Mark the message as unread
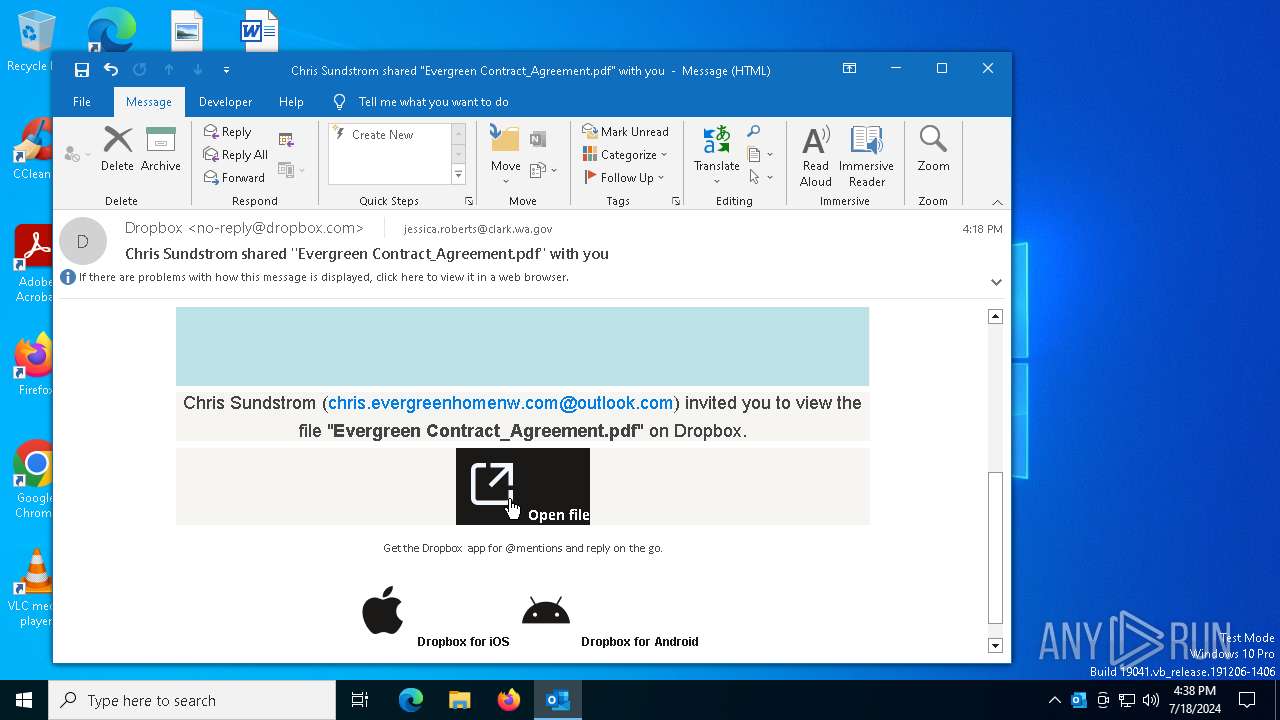The image size is (1280, 720). pos(625,132)
